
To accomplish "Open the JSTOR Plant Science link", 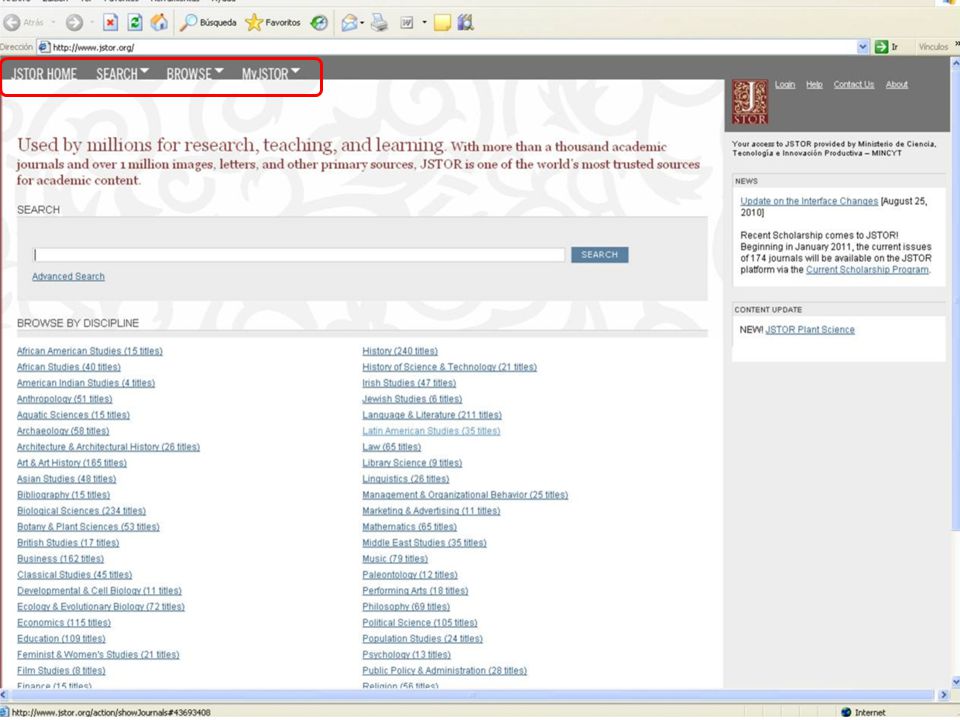I will click(x=809, y=329).
